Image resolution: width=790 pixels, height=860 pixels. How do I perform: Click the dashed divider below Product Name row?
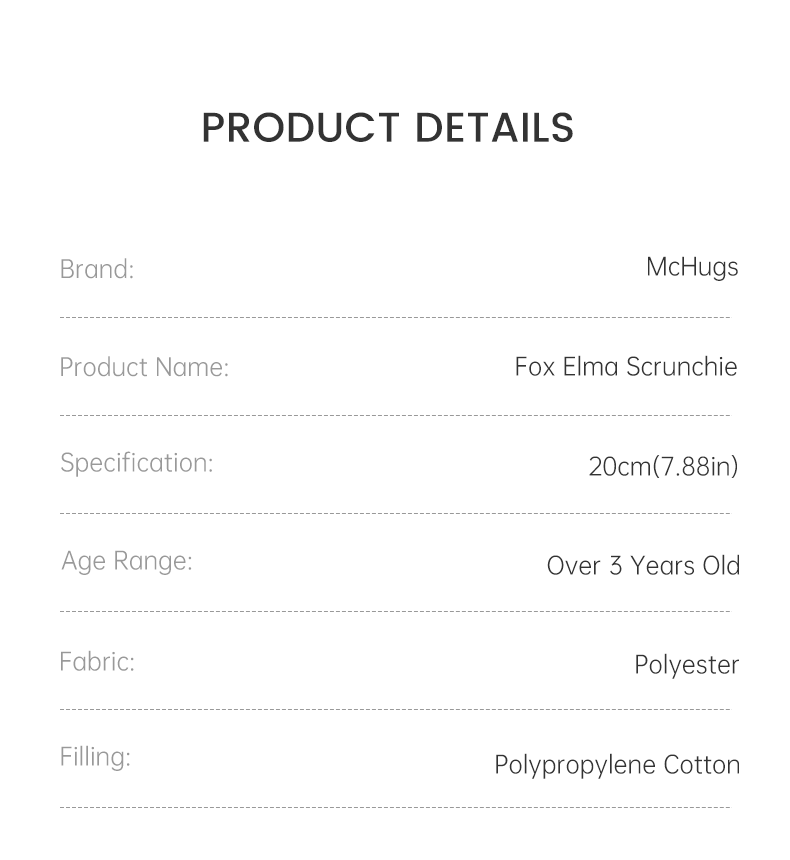pyautogui.click(x=395, y=415)
